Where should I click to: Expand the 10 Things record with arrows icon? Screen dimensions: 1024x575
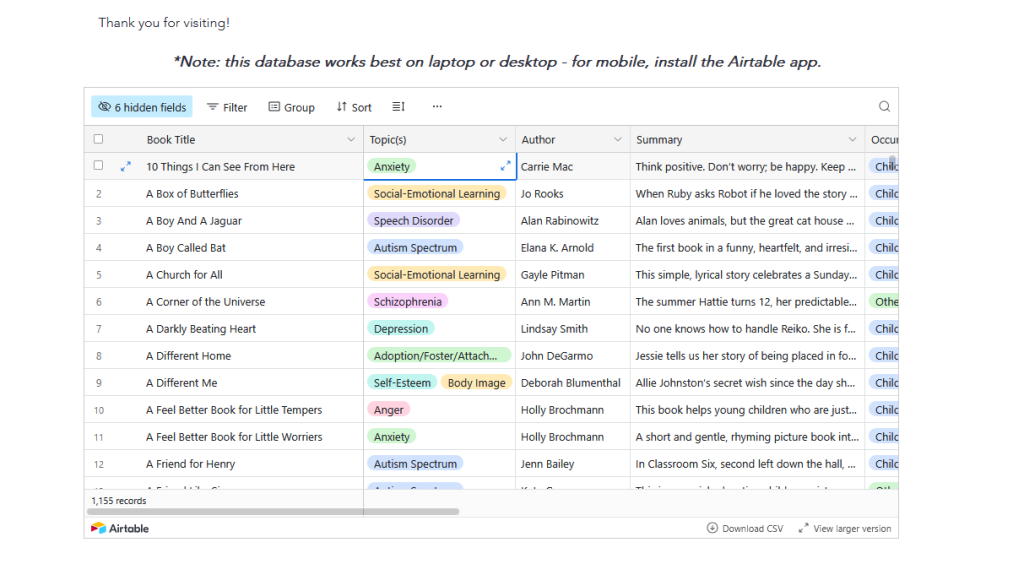[x=126, y=167]
